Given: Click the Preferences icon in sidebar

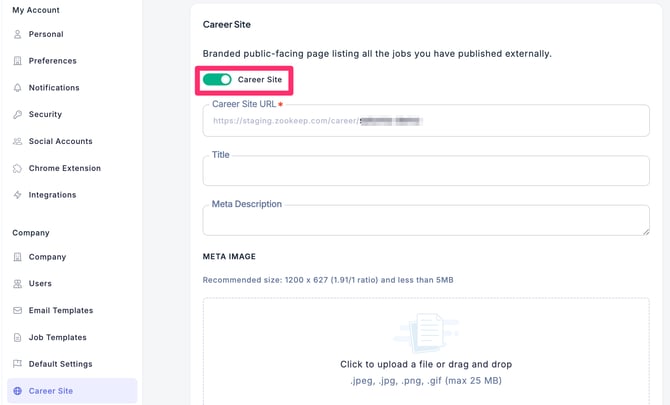Looking at the screenshot, I should pos(17,61).
